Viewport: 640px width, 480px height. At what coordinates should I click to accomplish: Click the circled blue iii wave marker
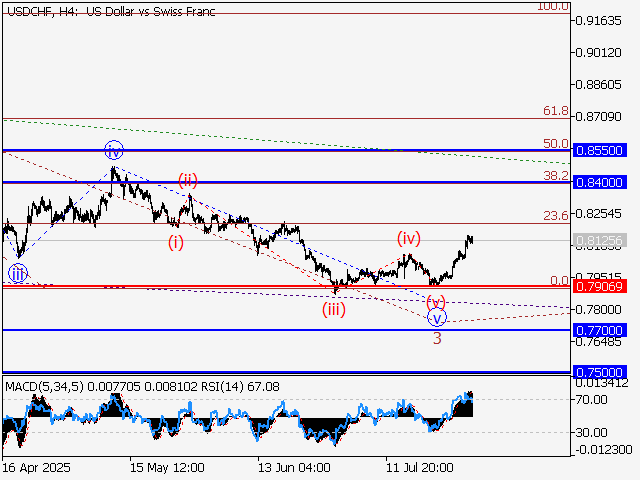coord(18,274)
